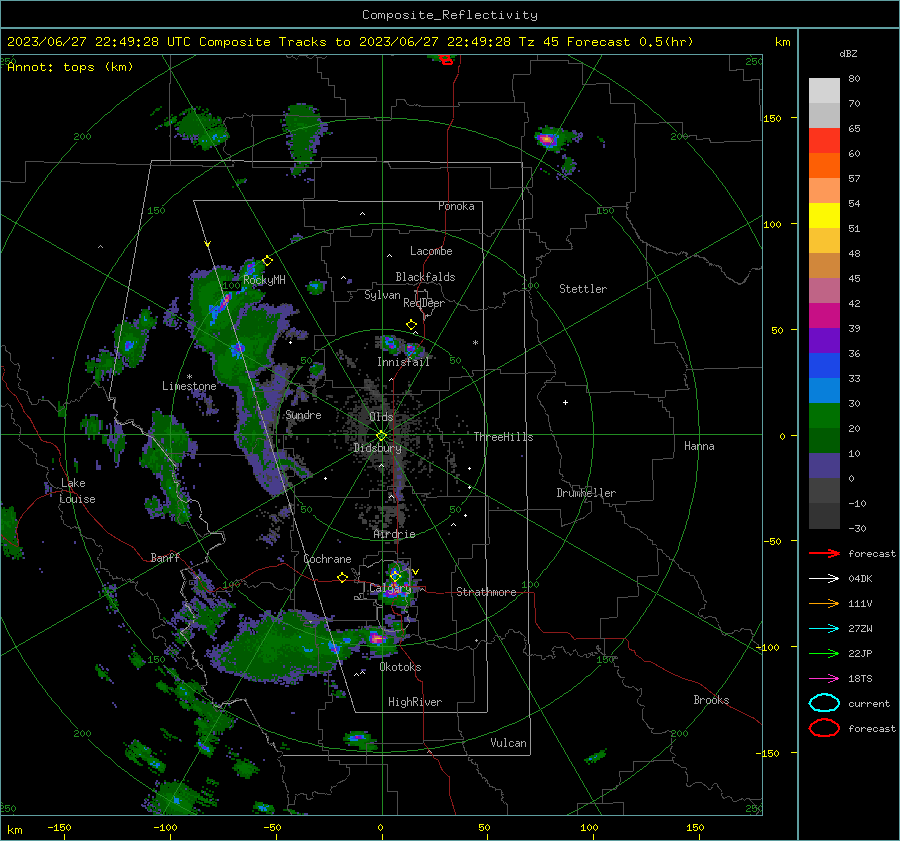Viewport: 900px width, 841px height.
Task: Pick the orange 57-60 dBZ swatch
Action: tap(824, 165)
